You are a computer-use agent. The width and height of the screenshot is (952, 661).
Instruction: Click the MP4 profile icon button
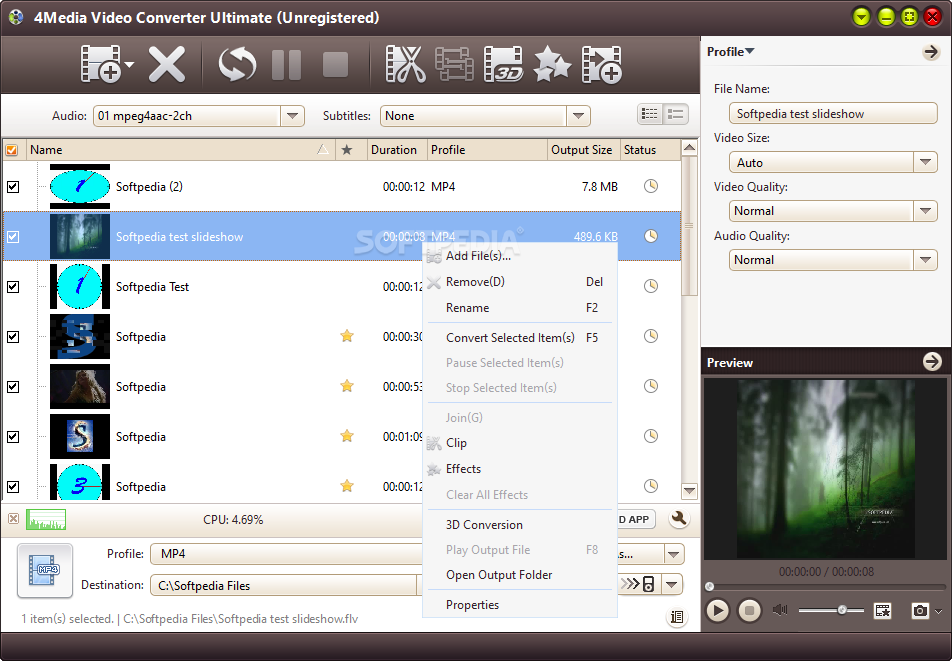coord(45,571)
